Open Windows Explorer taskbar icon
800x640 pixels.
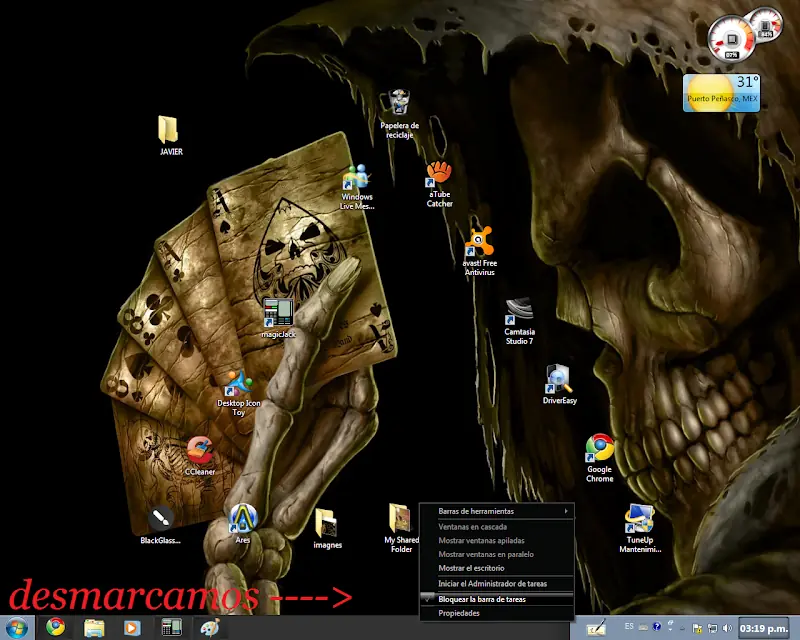tap(94, 628)
